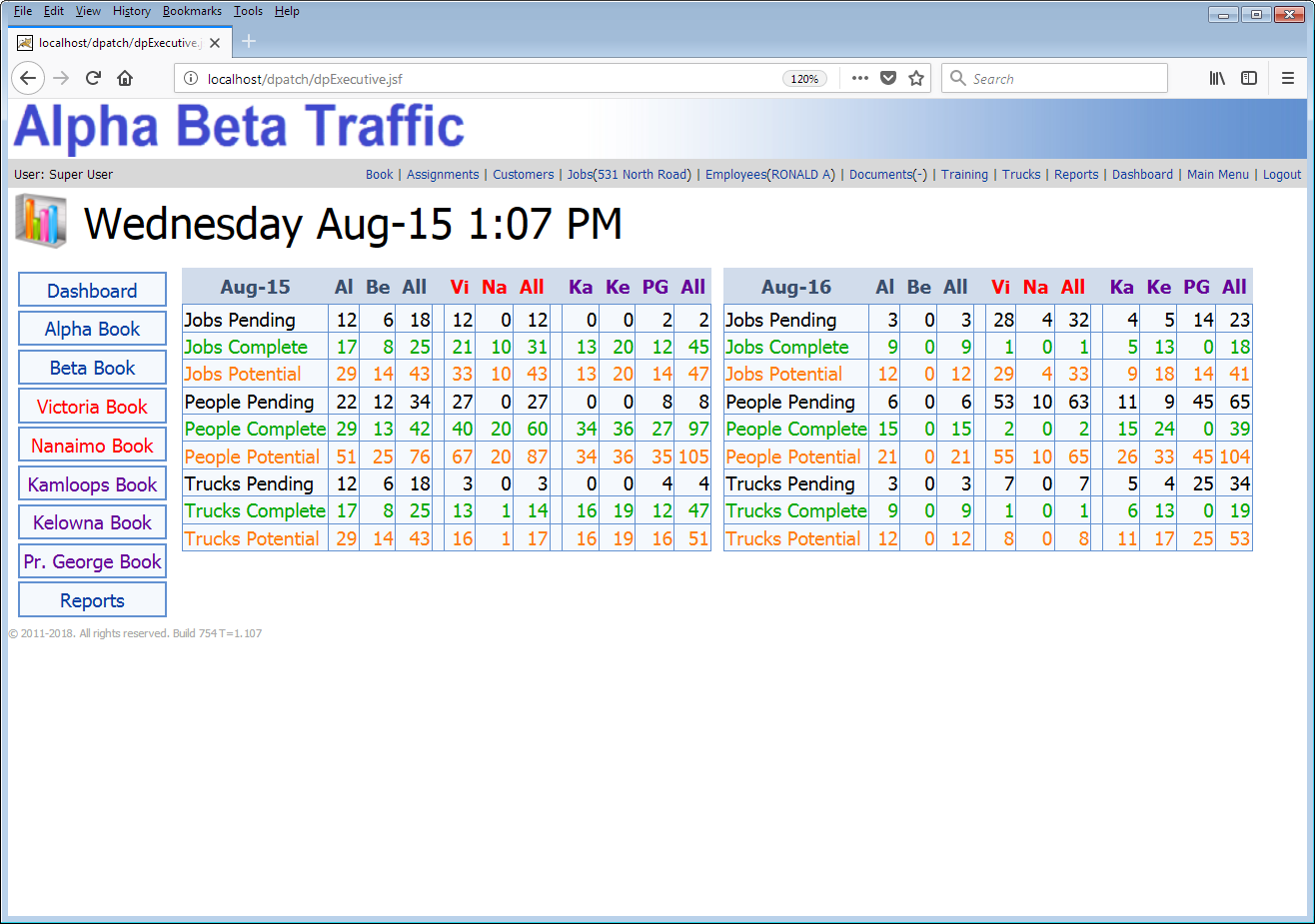
Task: Click the Logout link
Action: click(1281, 174)
